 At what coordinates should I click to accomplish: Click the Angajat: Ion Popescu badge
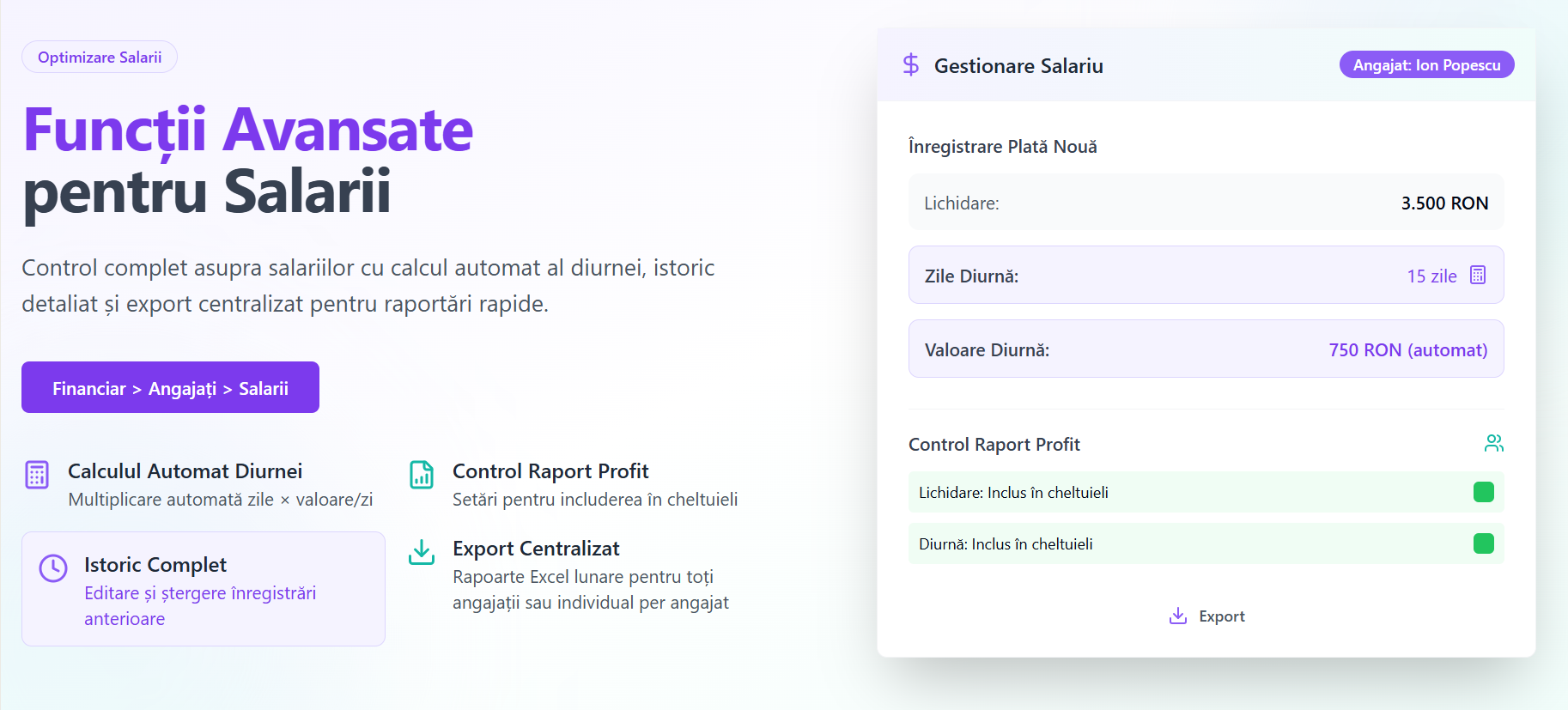tap(1426, 64)
